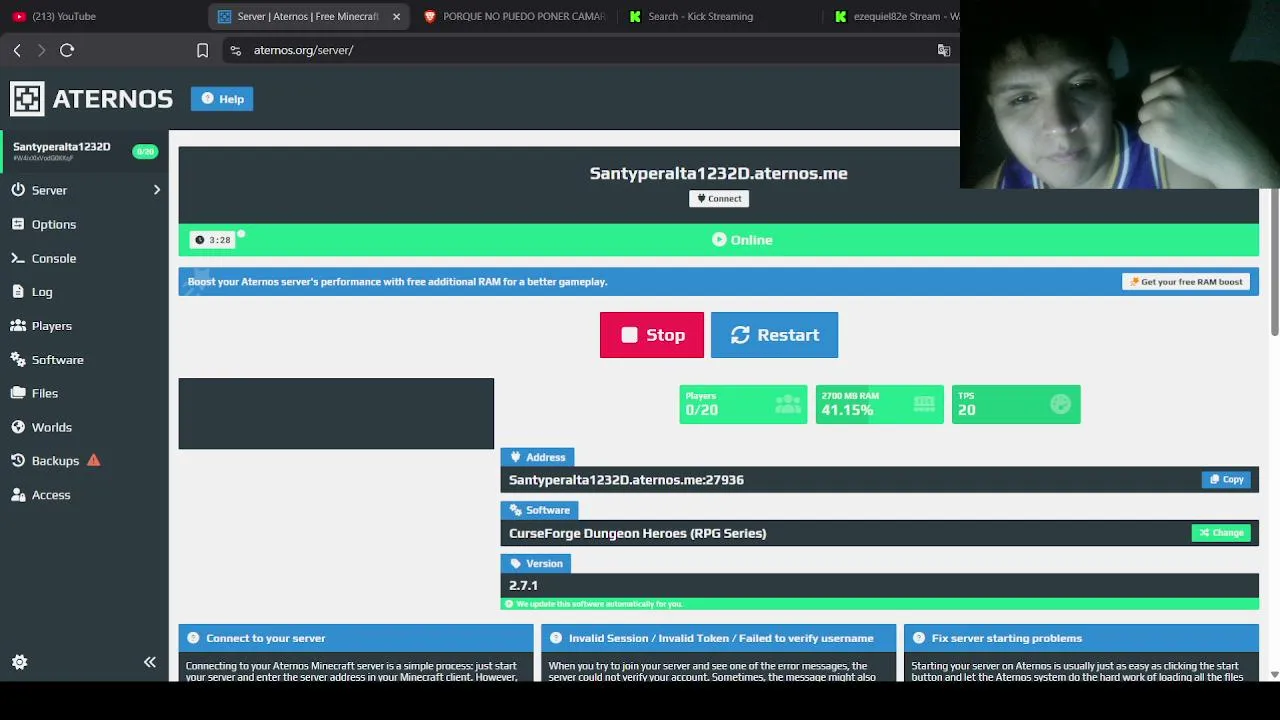This screenshot has width=1280, height=720.
Task: Copy the server address
Action: point(1226,480)
